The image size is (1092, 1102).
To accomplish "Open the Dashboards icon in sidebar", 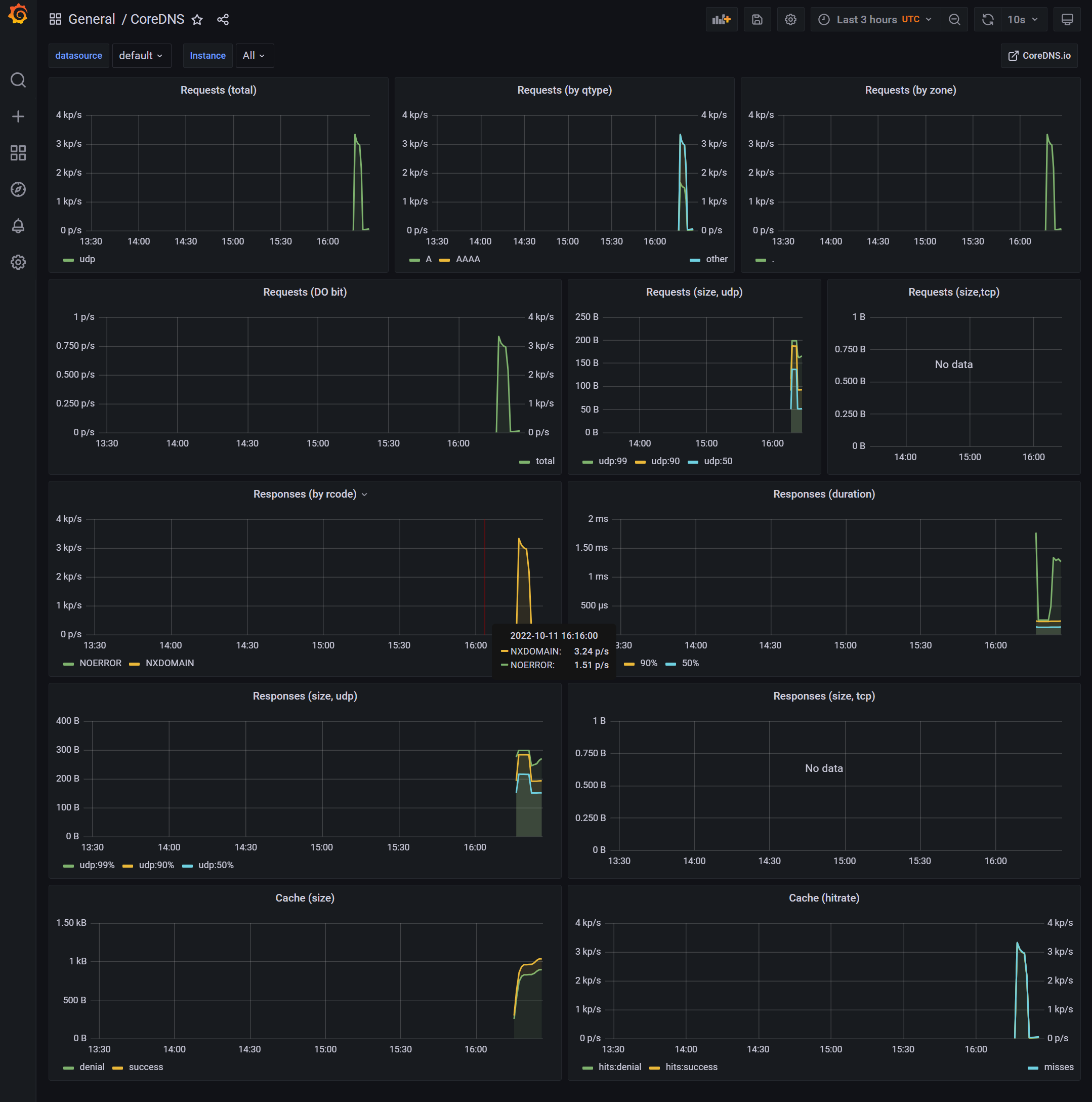I will coord(18,153).
